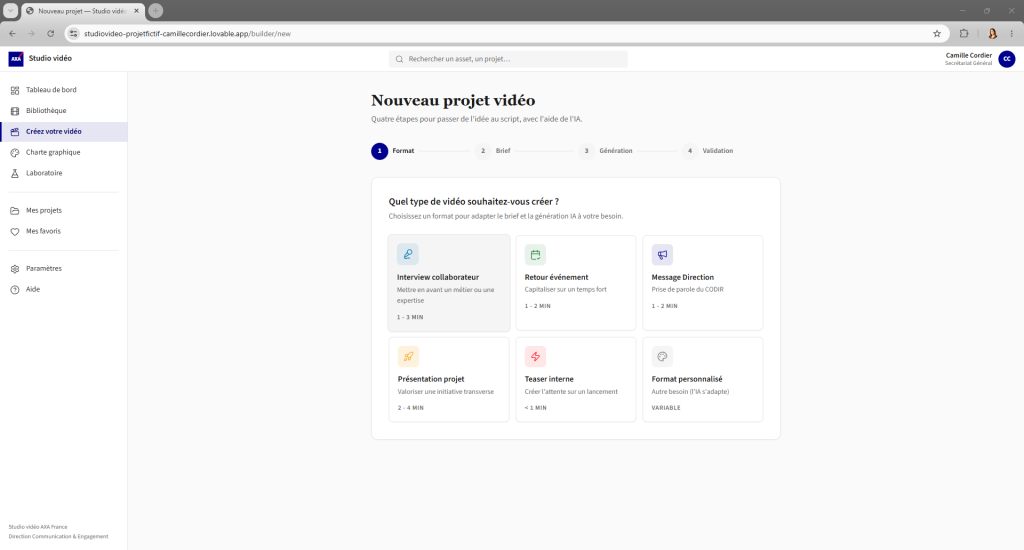Screen dimensions: 1024x550
Task: Open a new browser tab
Action: 155,10
